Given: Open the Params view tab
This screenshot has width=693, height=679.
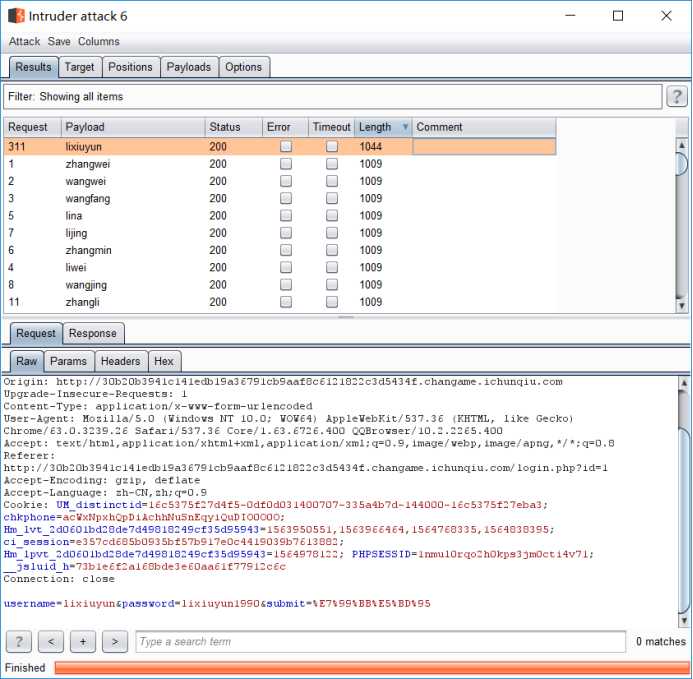Looking at the screenshot, I should click(69, 361).
